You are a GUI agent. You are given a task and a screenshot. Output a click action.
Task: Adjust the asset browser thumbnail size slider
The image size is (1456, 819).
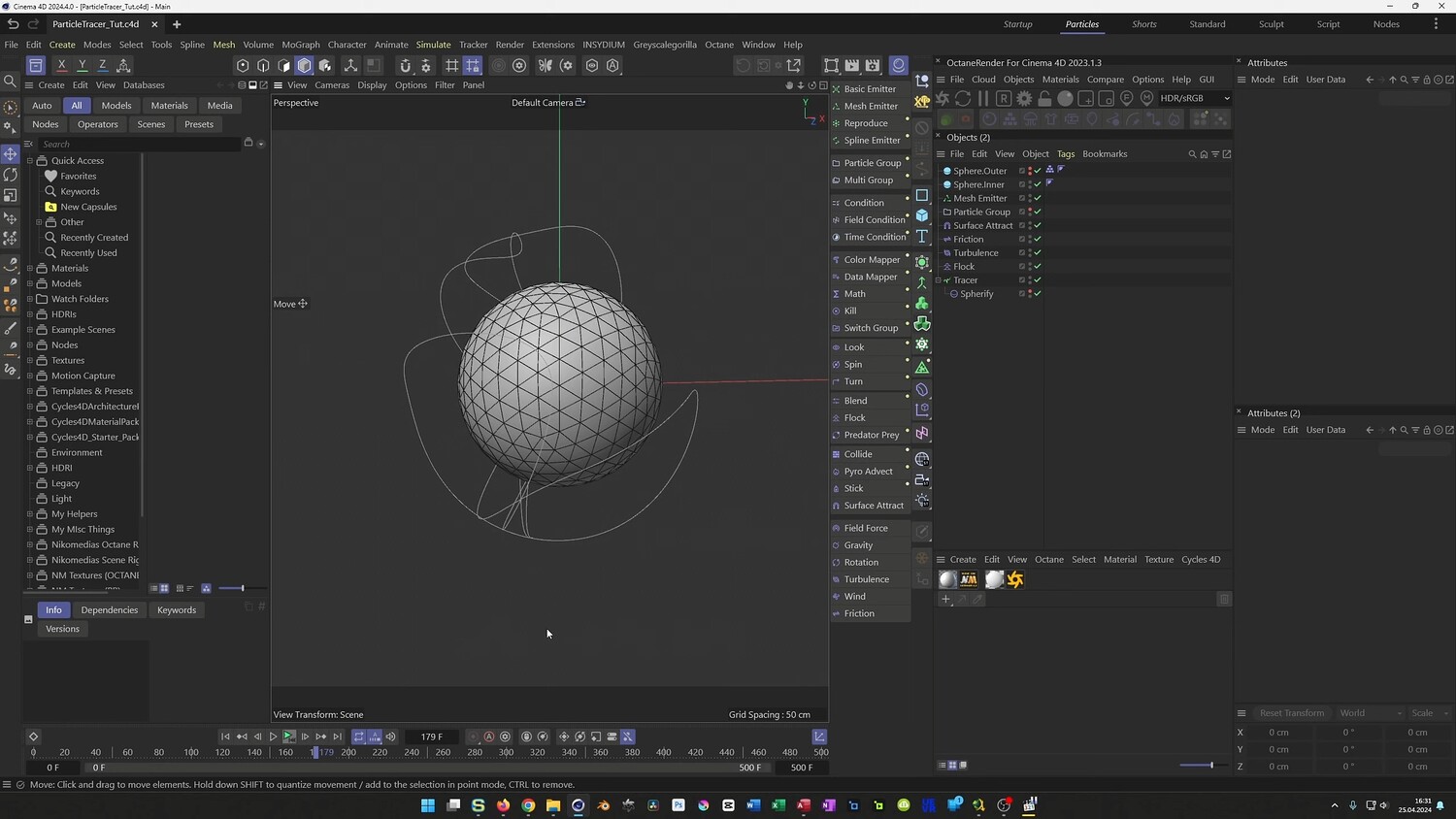pos(242,588)
